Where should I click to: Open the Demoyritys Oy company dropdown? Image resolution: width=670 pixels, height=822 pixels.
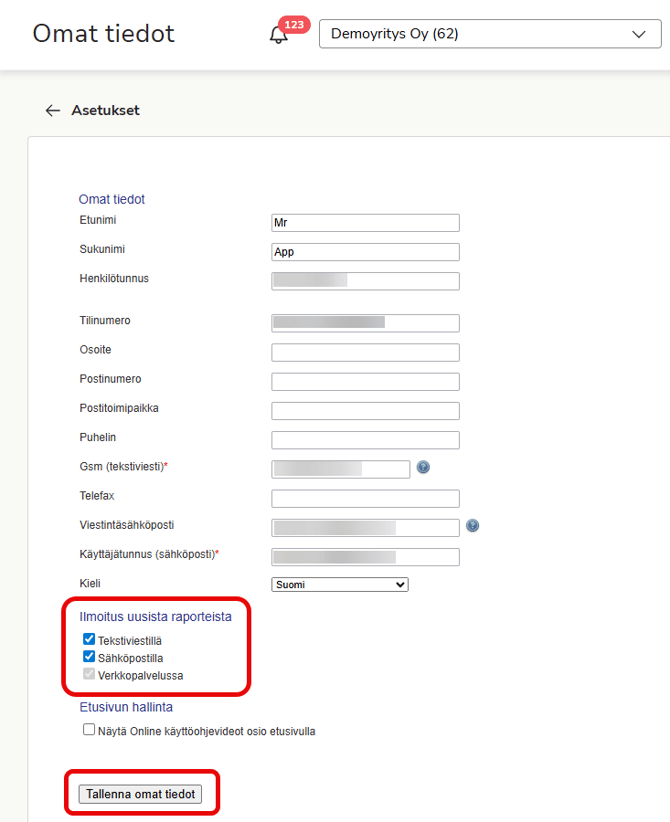488,35
